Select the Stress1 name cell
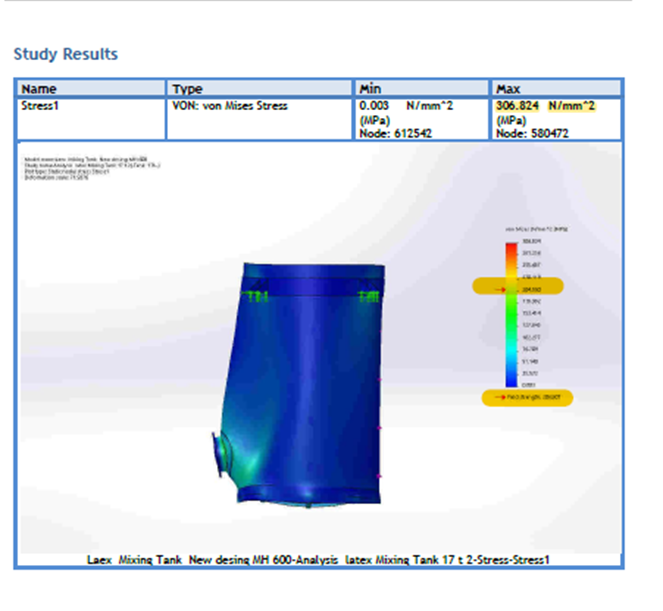The image size is (663, 611). point(41,105)
